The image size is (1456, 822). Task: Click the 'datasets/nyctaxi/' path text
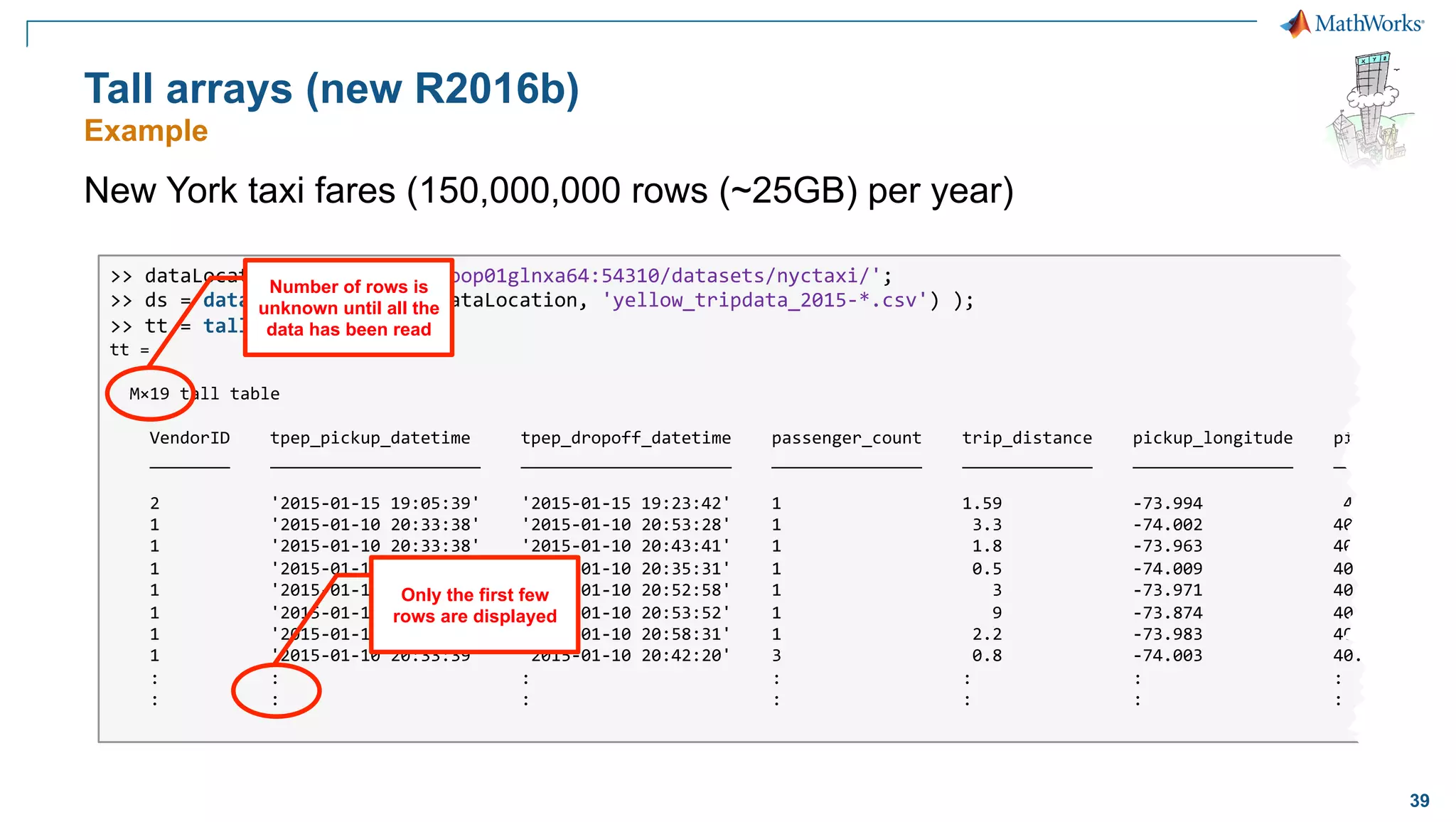(771, 276)
